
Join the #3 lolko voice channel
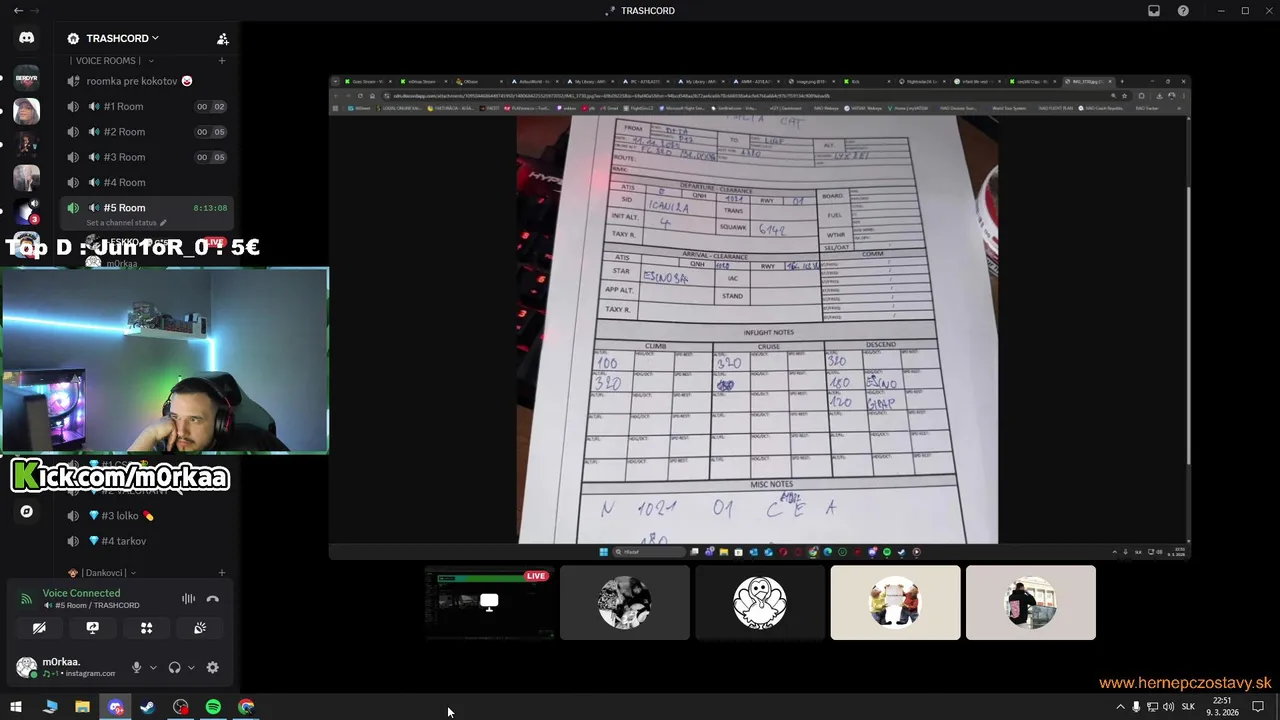147,516
